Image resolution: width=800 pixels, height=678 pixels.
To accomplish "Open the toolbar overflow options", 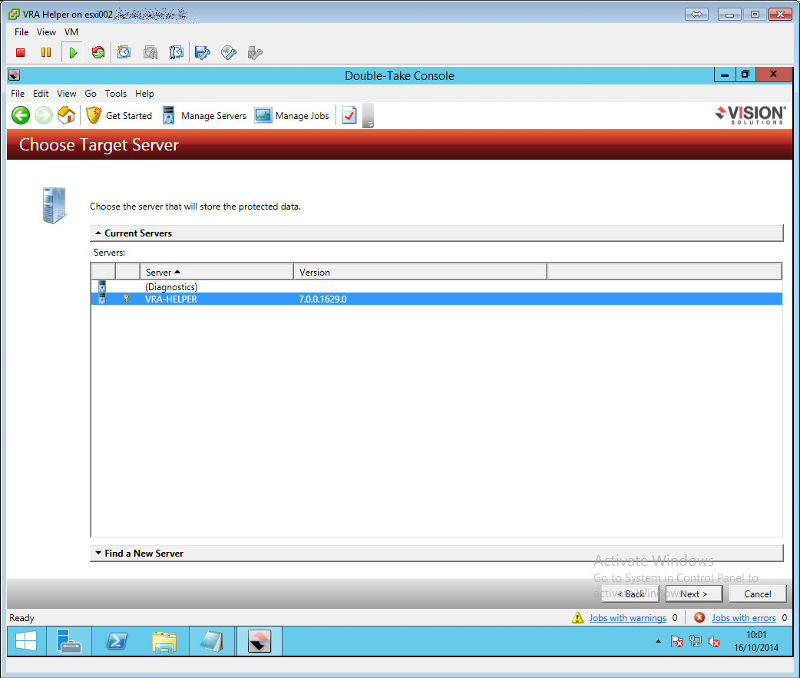I will coord(368,116).
